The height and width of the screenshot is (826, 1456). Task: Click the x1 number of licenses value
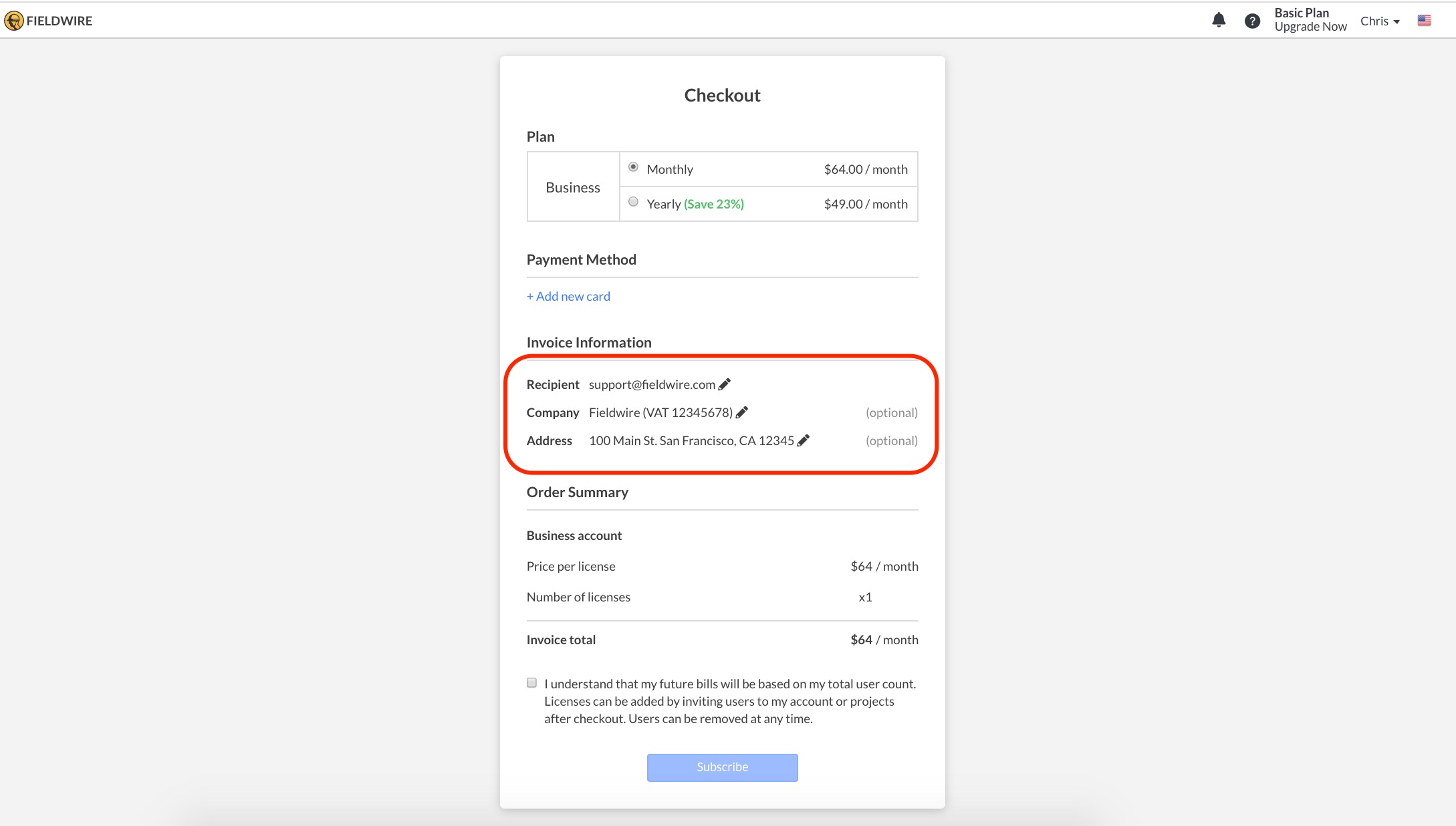point(865,597)
